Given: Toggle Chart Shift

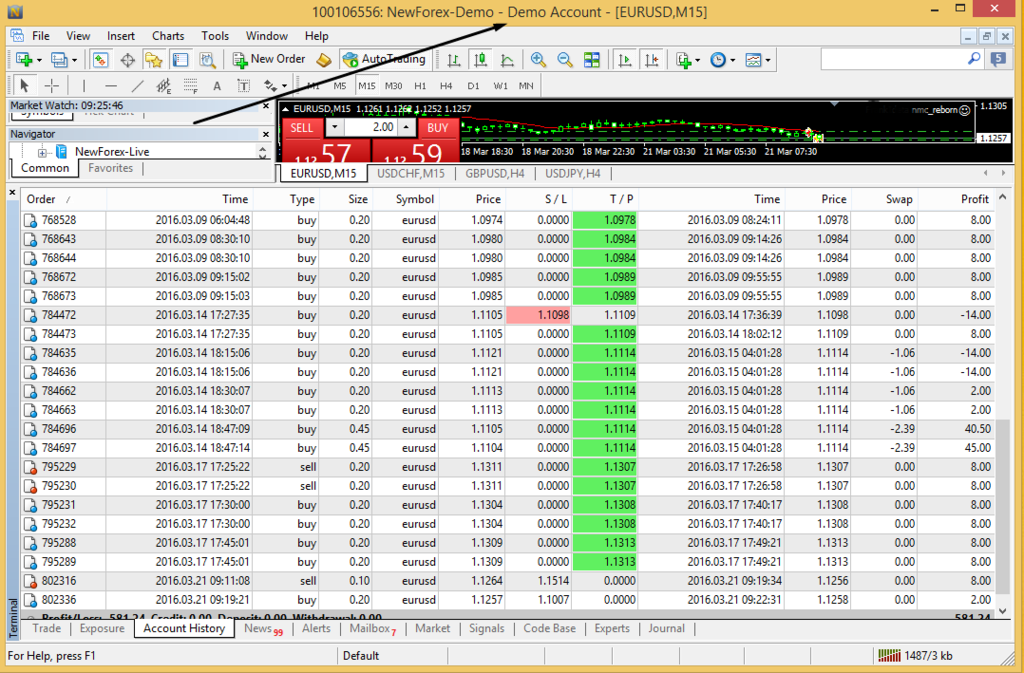Looking at the screenshot, I should click(x=652, y=60).
